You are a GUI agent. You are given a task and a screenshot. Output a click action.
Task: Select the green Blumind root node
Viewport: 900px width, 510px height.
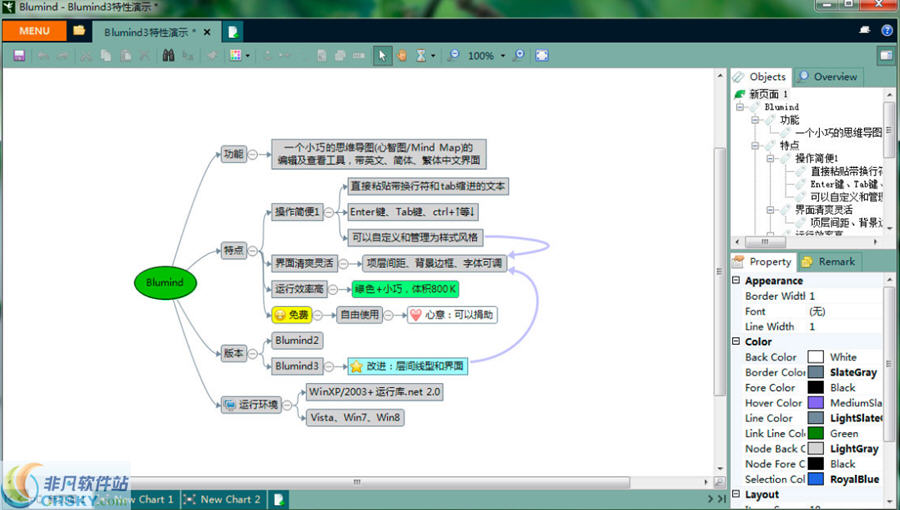(x=165, y=283)
